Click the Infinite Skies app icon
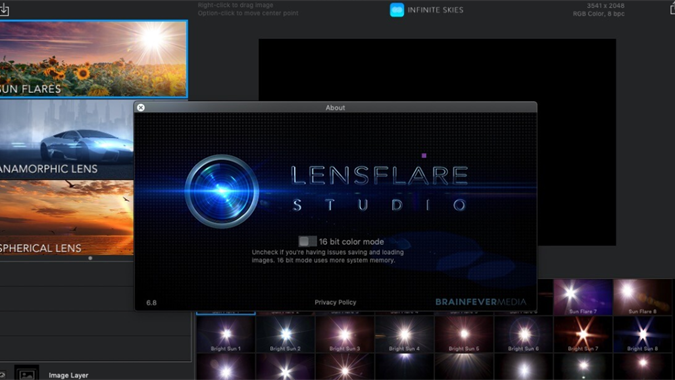 click(396, 10)
